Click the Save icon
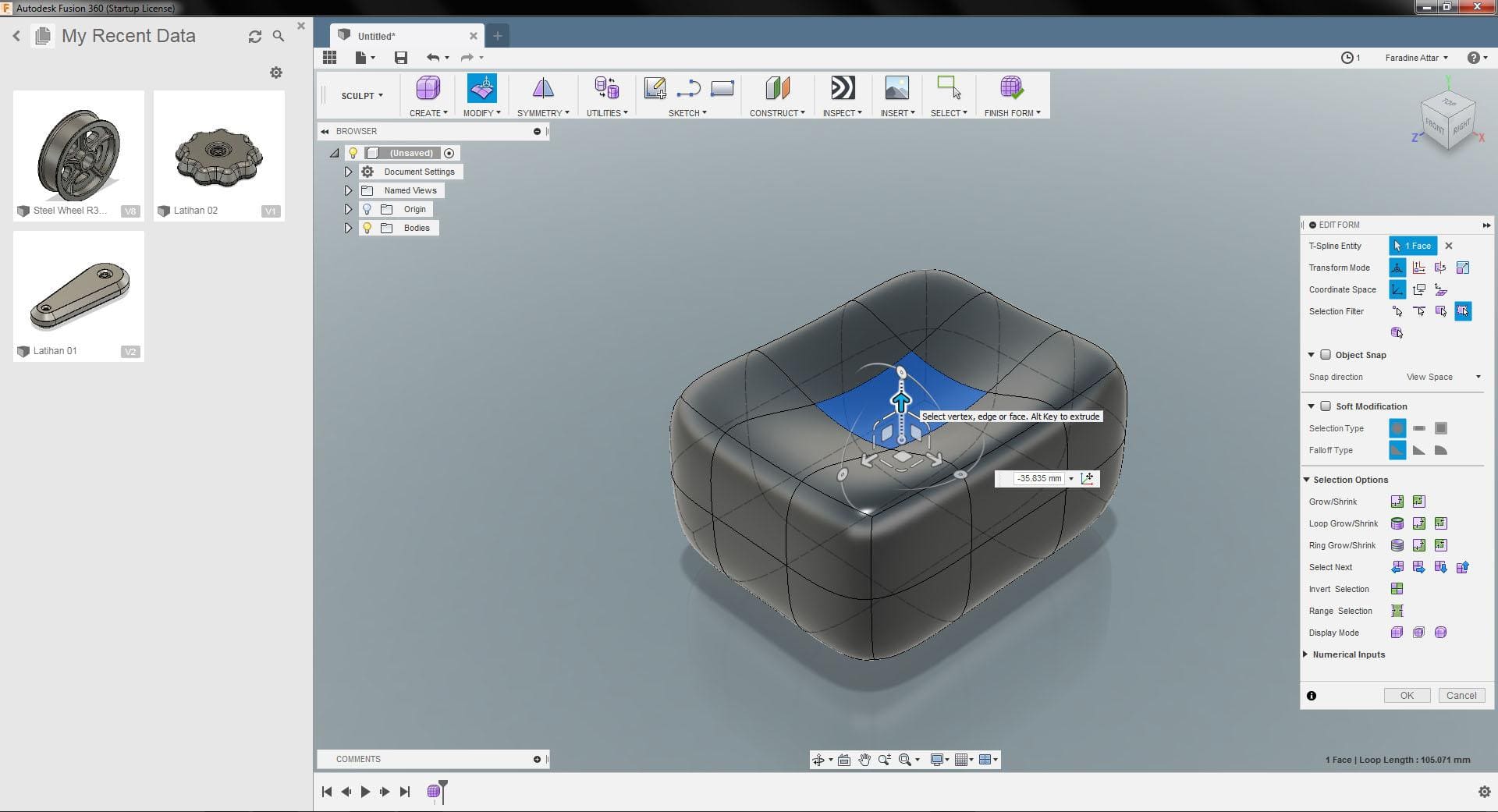The width and height of the screenshot is (1498, 812). pos(400,57)
